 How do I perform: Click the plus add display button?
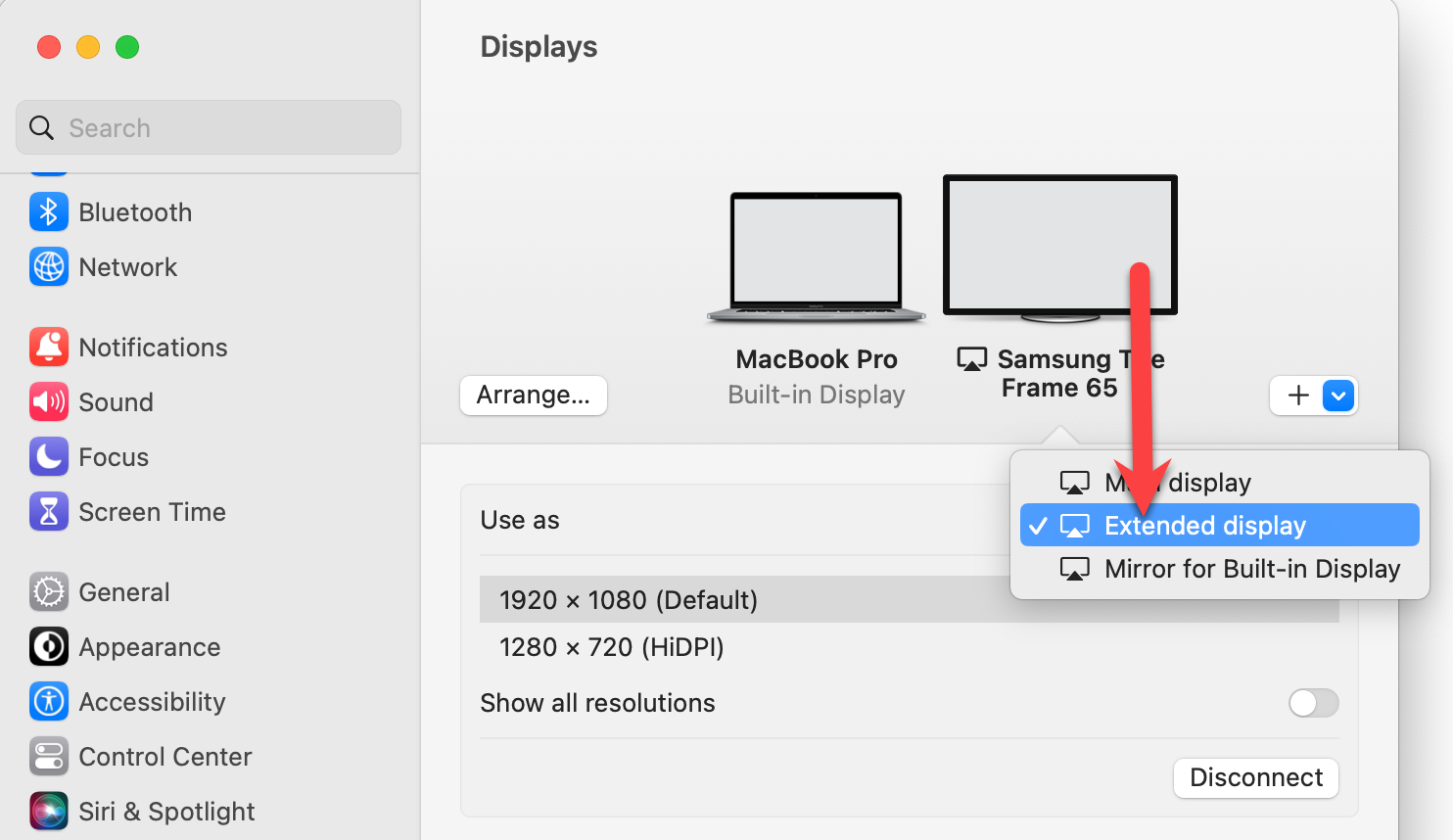coord(1298,396)
